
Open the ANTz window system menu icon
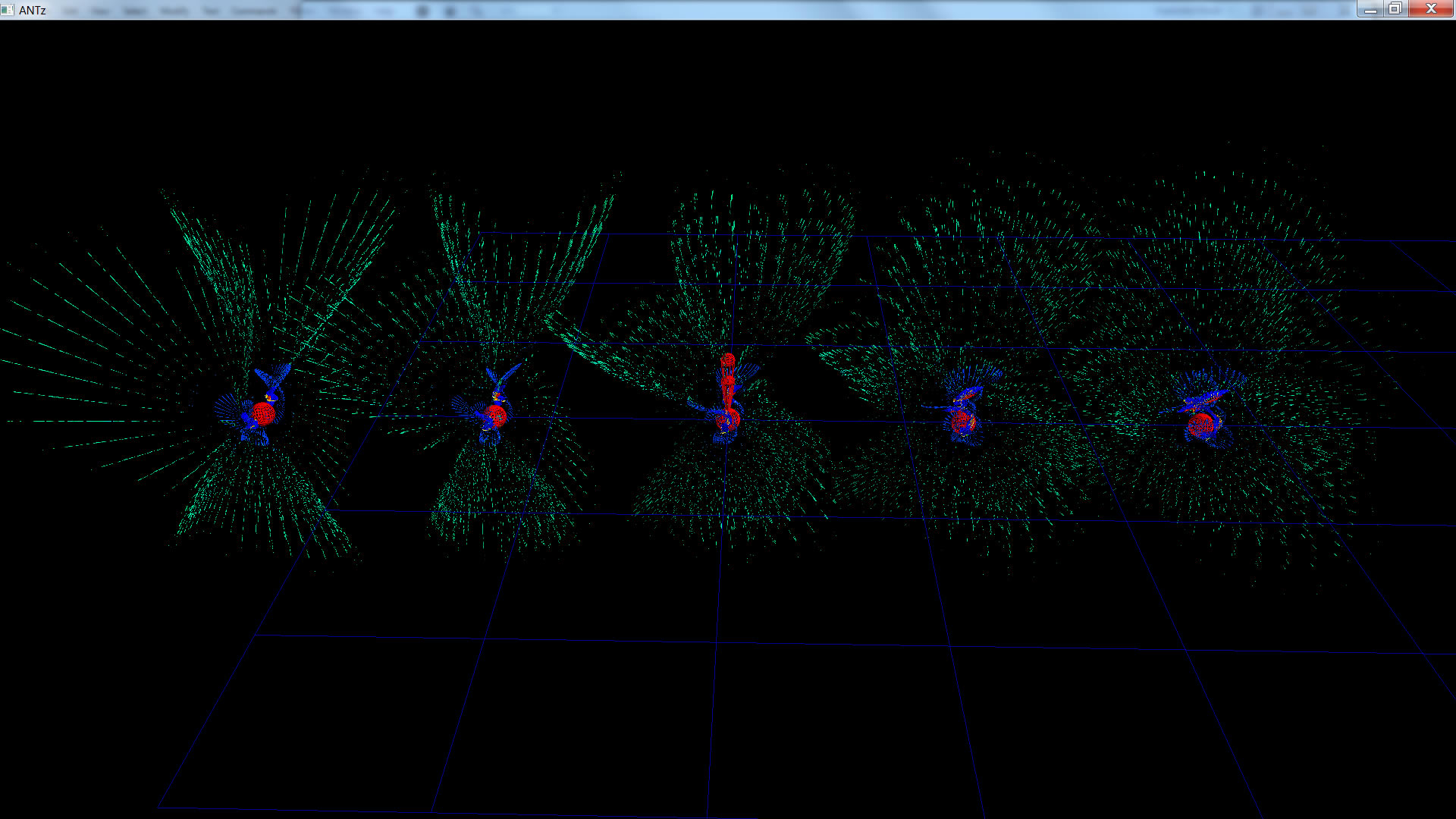(8, 10)
